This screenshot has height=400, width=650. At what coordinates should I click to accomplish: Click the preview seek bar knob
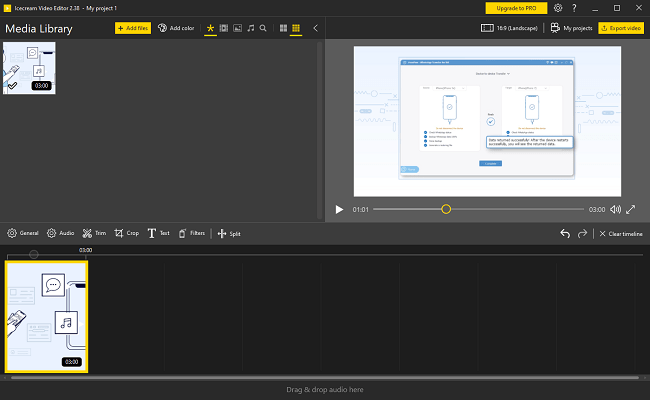[x=446, y=209]
